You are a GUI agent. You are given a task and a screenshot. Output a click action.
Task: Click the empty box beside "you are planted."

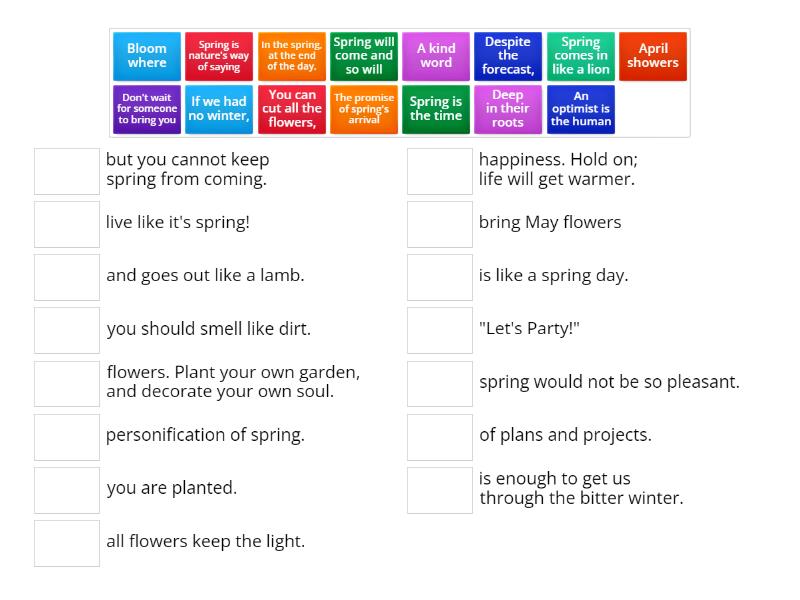point(66,490)
